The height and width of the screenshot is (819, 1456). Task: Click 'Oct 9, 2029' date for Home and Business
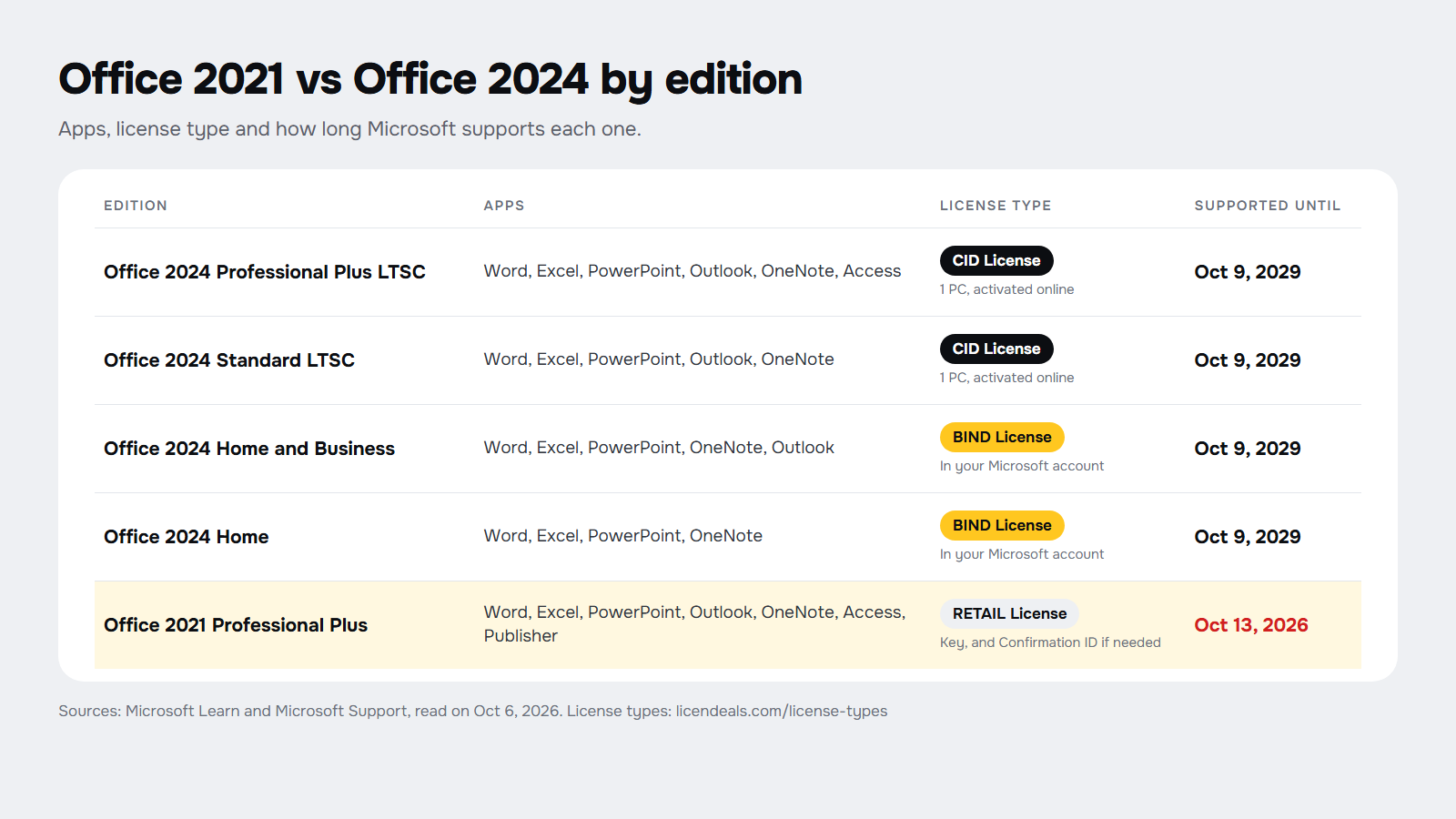1248,449
